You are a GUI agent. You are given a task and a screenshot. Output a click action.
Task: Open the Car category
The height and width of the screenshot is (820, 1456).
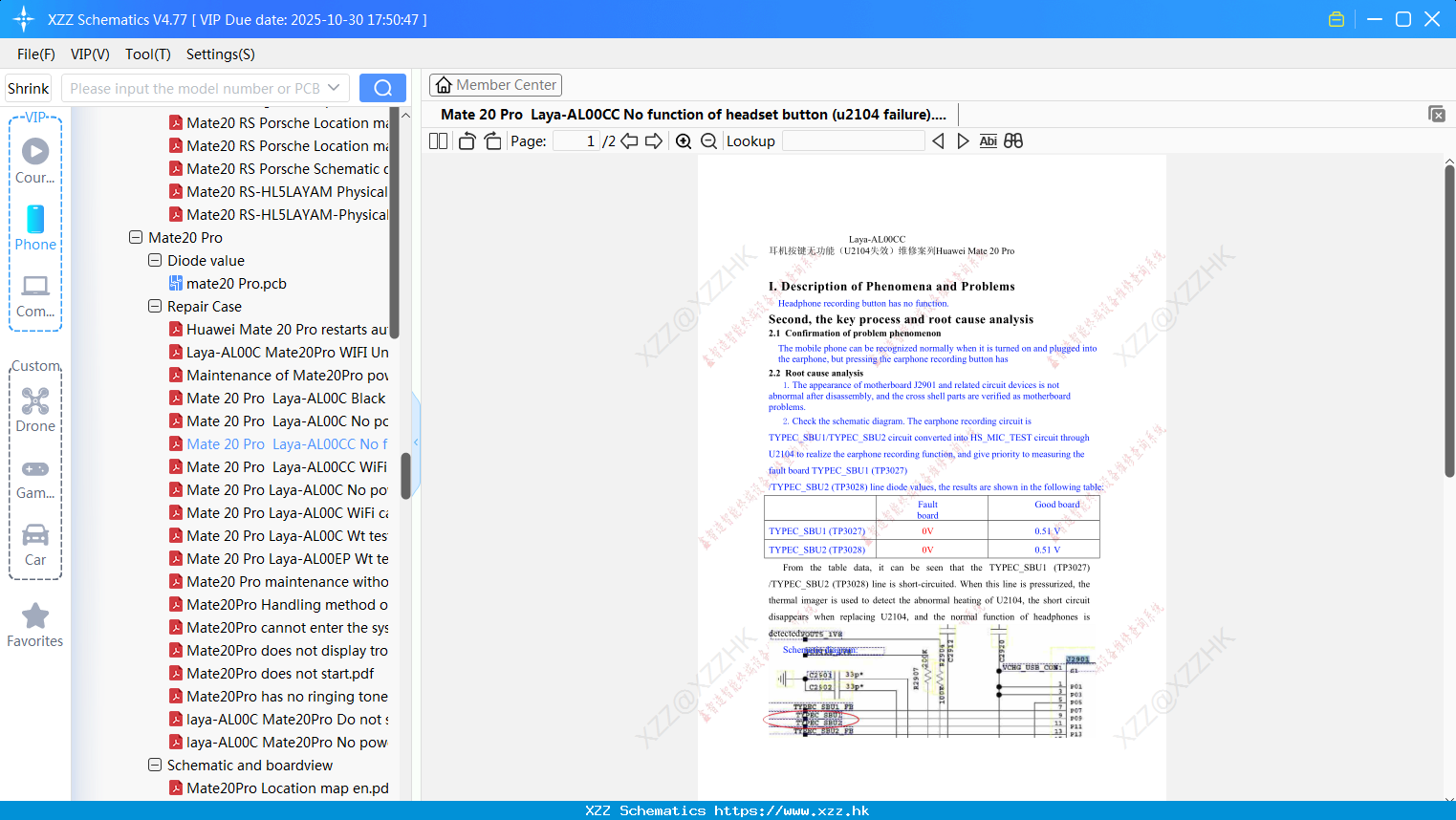tap(35, 544)
